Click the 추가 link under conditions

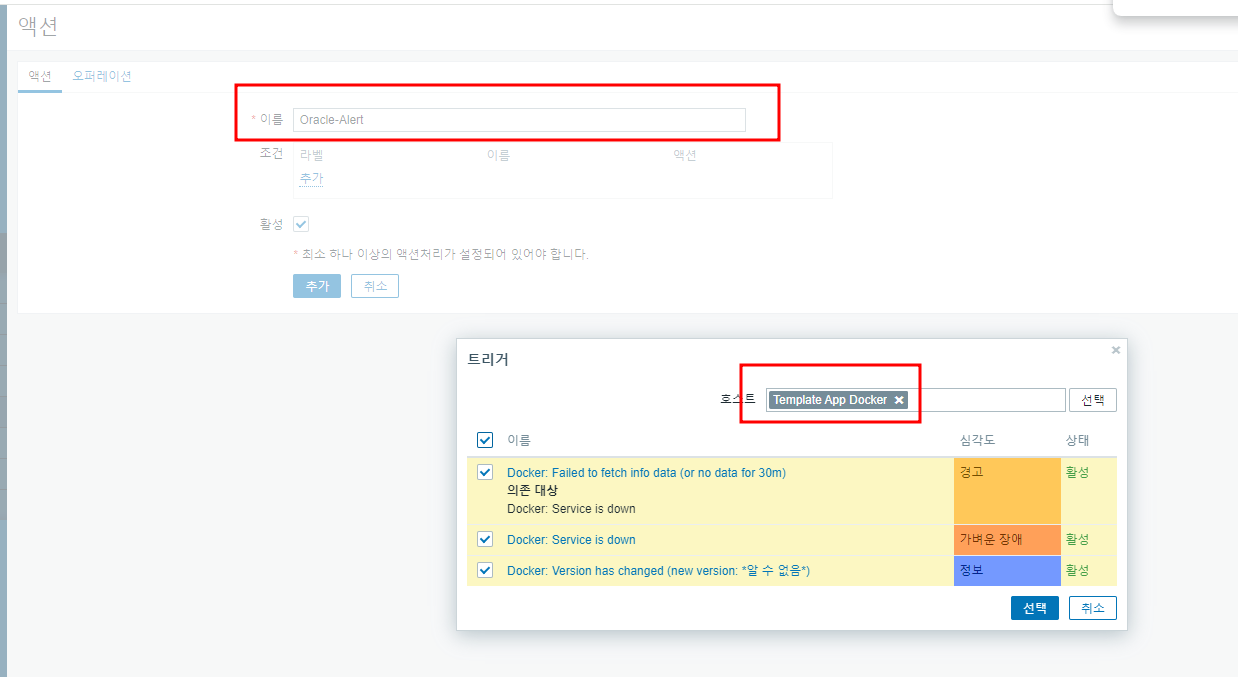(311, 178)
